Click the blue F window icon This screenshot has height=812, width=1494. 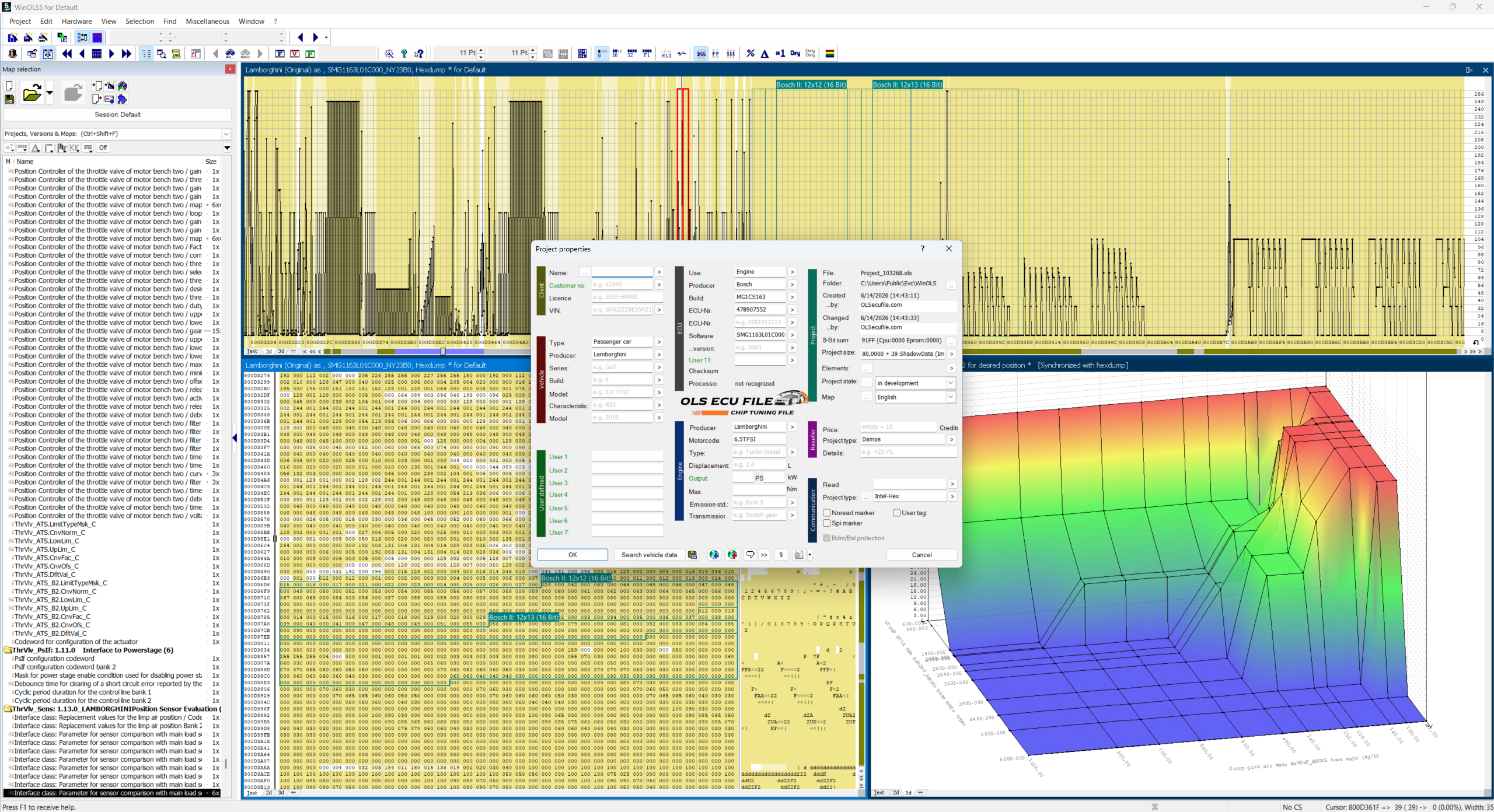coord(280,54)
